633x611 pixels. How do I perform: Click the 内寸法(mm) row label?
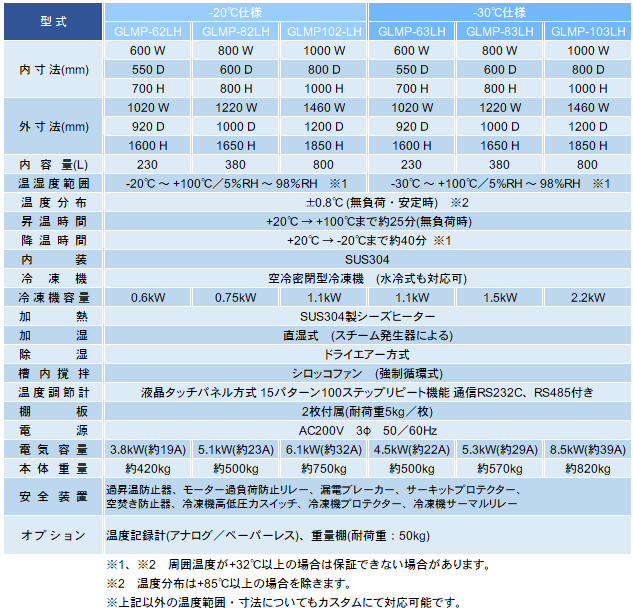53,69
